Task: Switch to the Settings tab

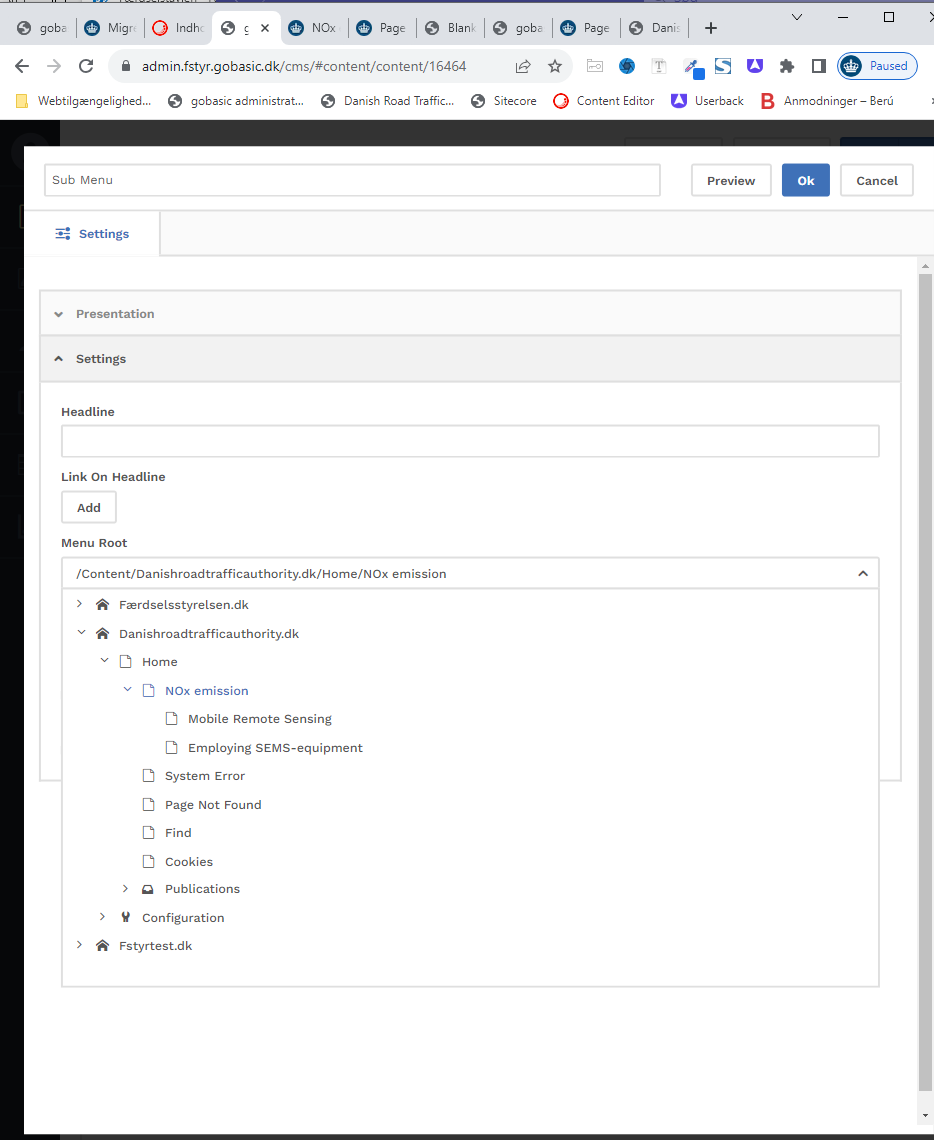Action: click(x=92, y=234)
